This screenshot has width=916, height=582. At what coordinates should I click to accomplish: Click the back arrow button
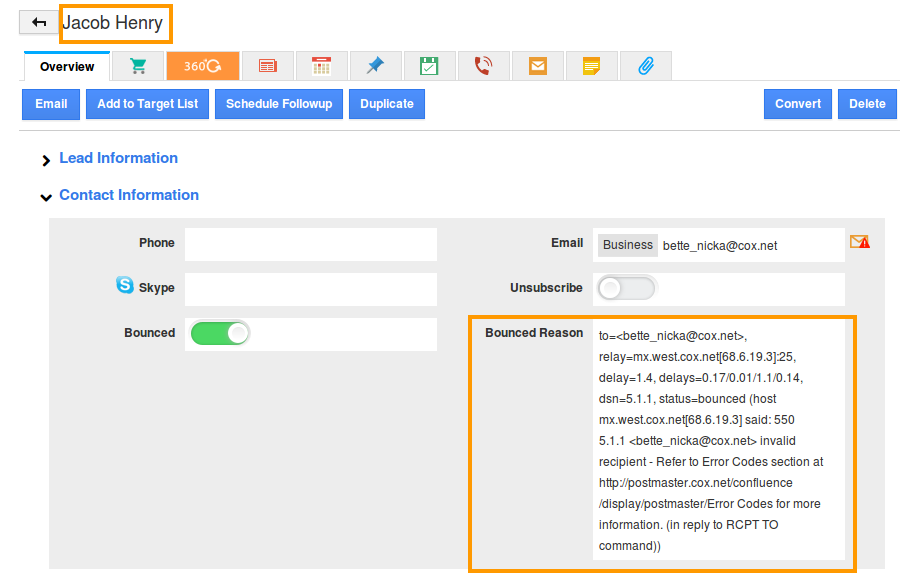pyautogui.click(x=39, y=22)
